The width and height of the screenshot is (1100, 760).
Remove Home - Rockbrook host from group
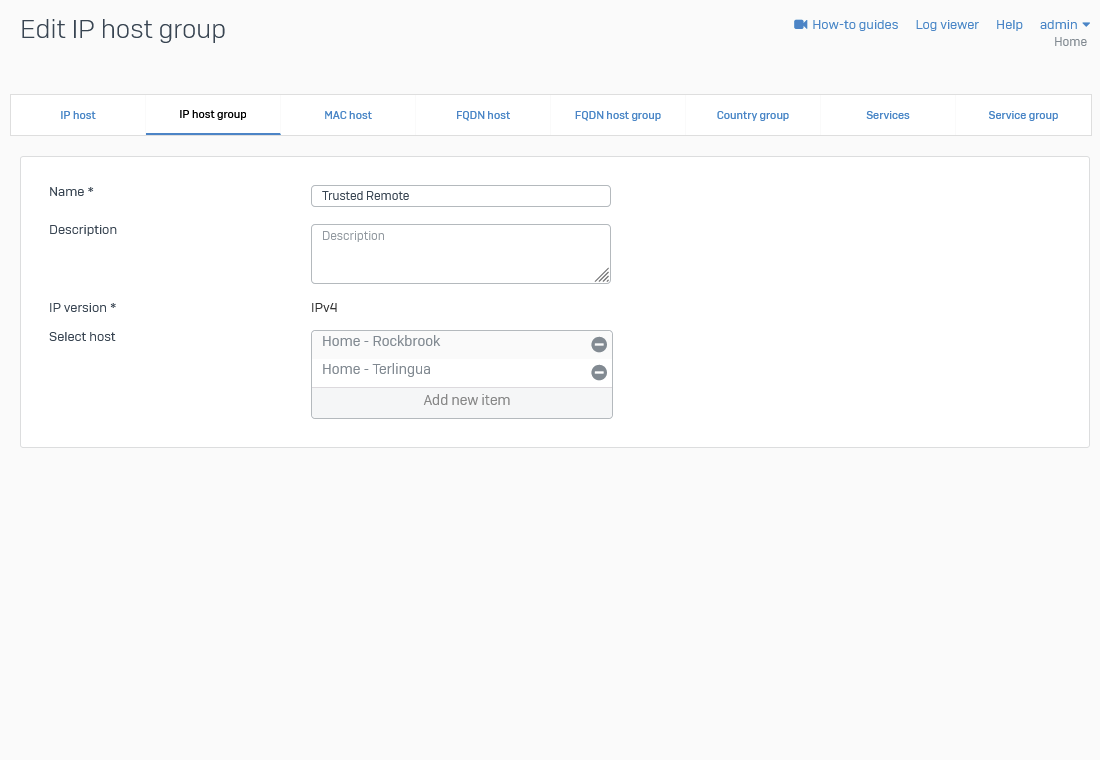coord(599,345)
